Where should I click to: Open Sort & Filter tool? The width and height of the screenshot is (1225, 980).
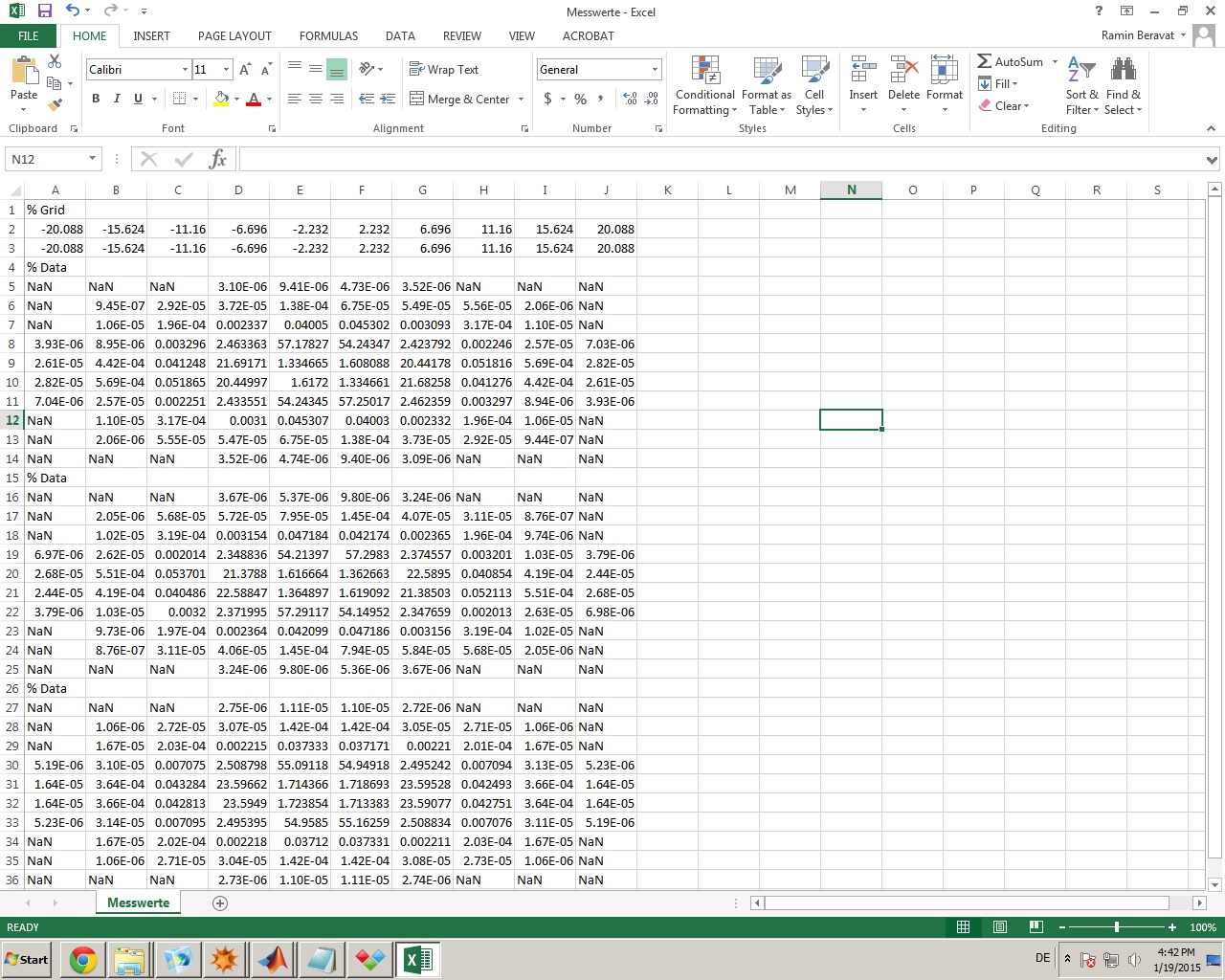point(1081,86)
